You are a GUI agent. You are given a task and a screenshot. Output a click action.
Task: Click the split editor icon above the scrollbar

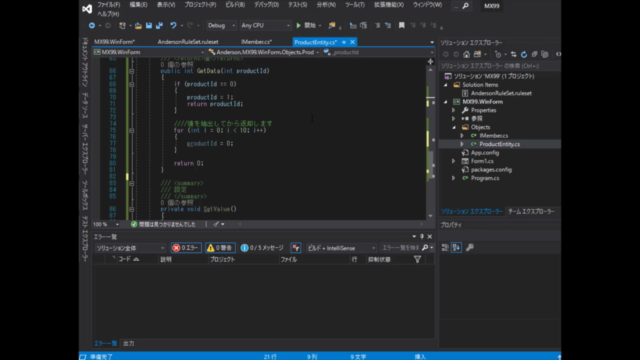tap(430, 62)
